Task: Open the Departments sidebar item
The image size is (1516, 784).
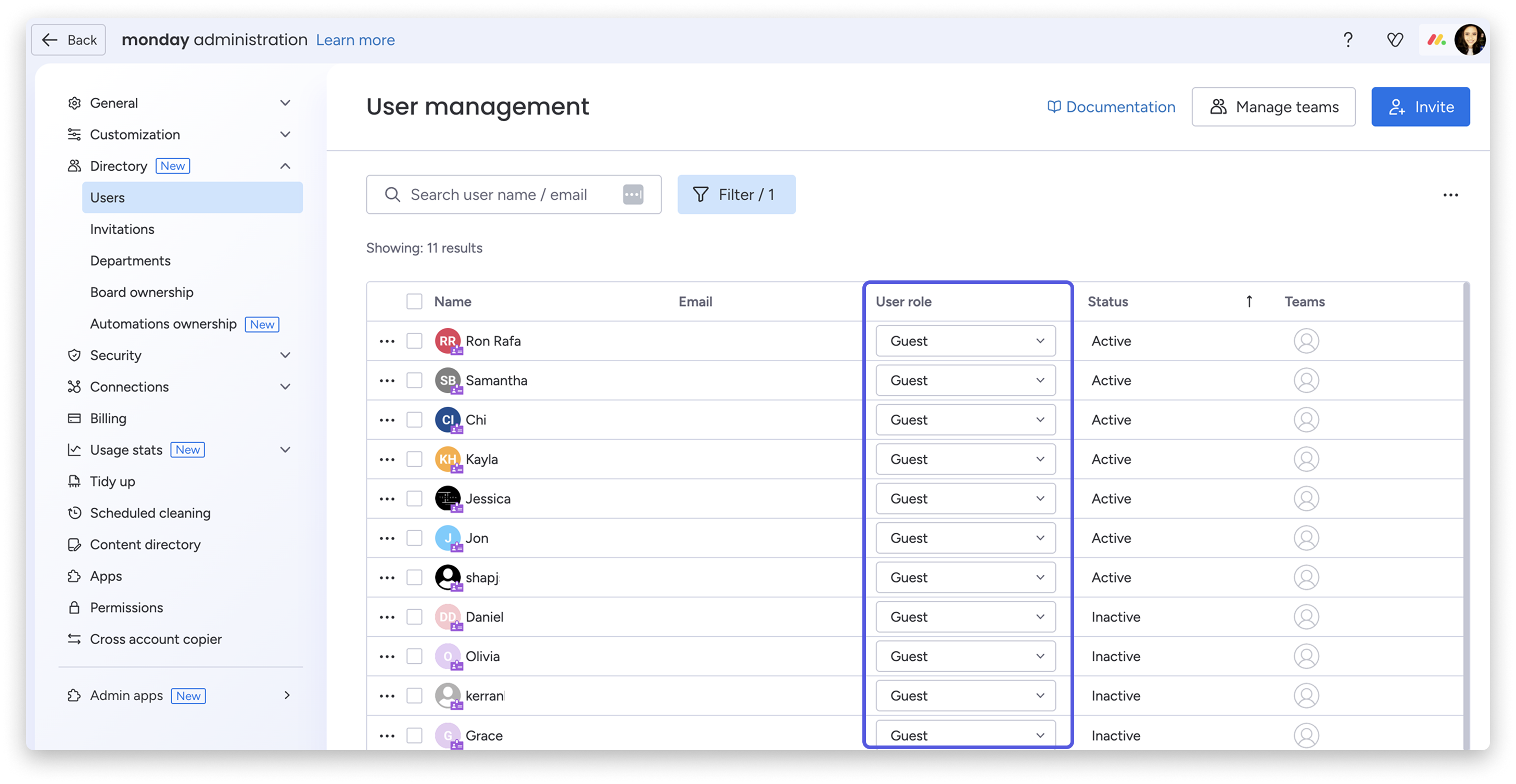Action: 130,261
